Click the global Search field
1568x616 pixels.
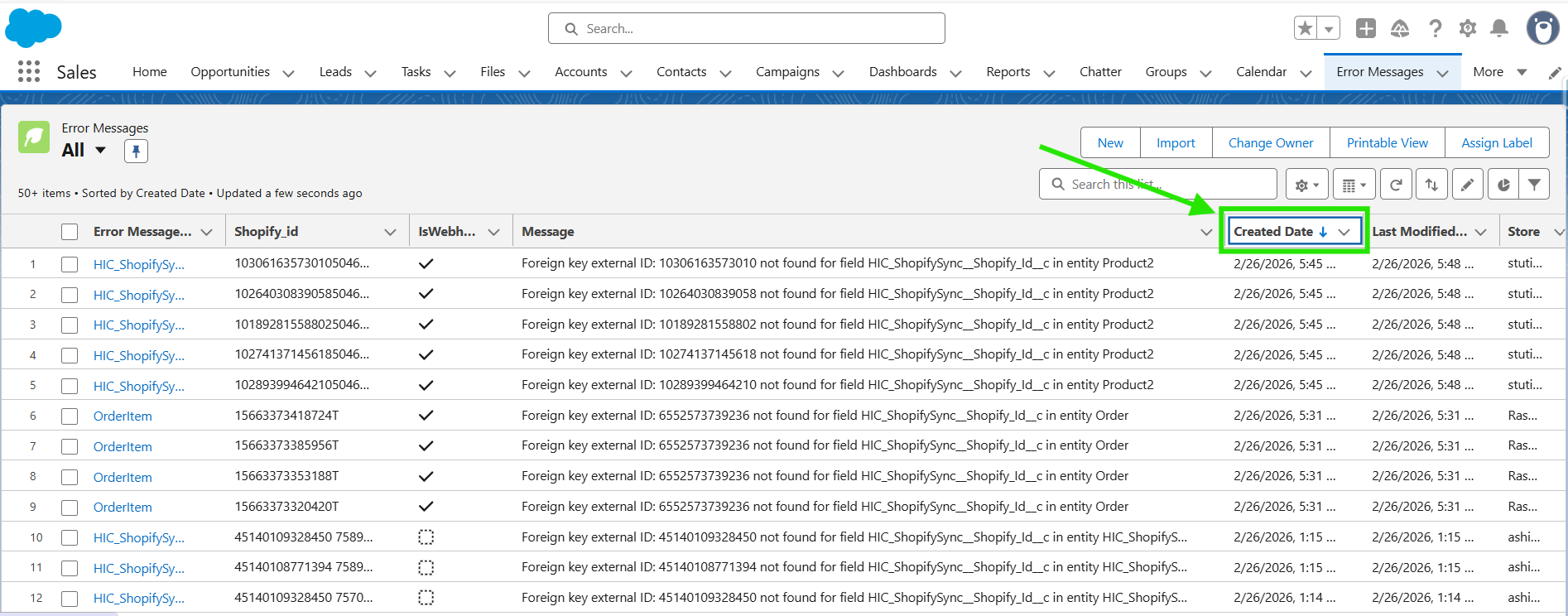747,28
